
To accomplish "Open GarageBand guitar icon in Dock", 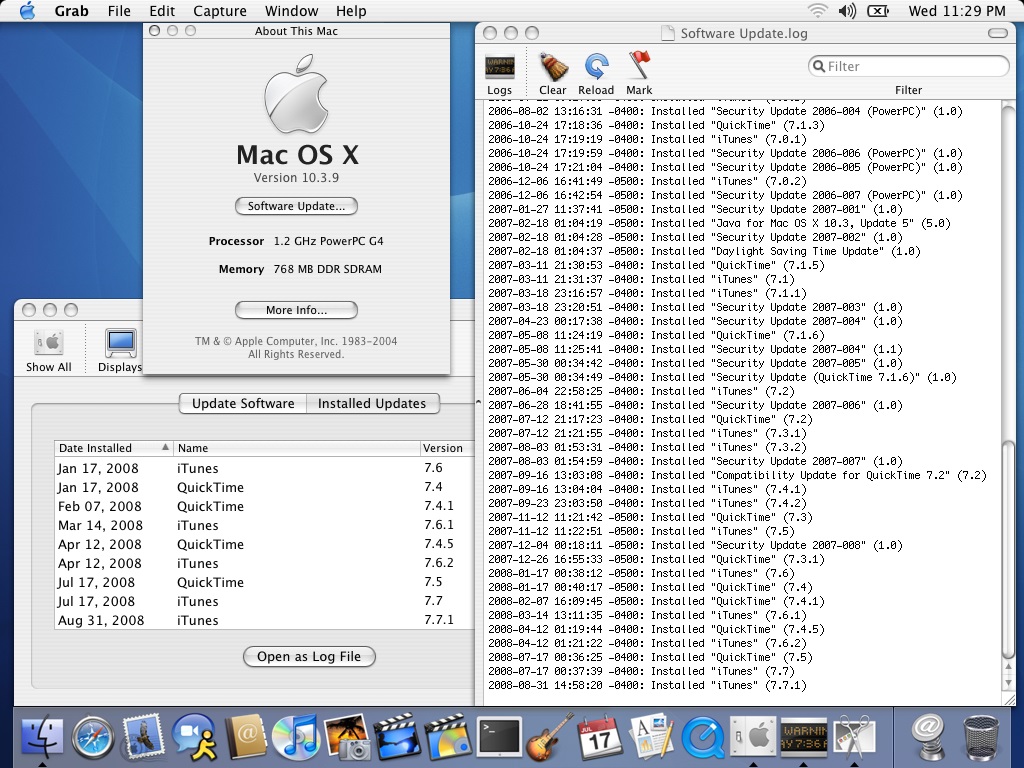I will 549,737.
